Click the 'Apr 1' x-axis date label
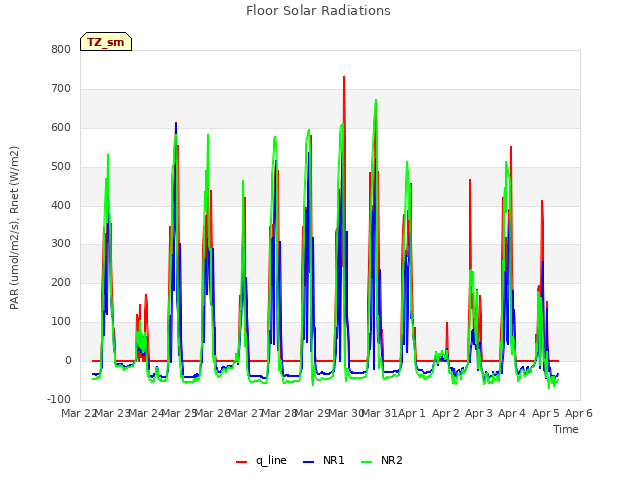The height and width of the screenshot is (480, 640). click(x=412, y=413)
